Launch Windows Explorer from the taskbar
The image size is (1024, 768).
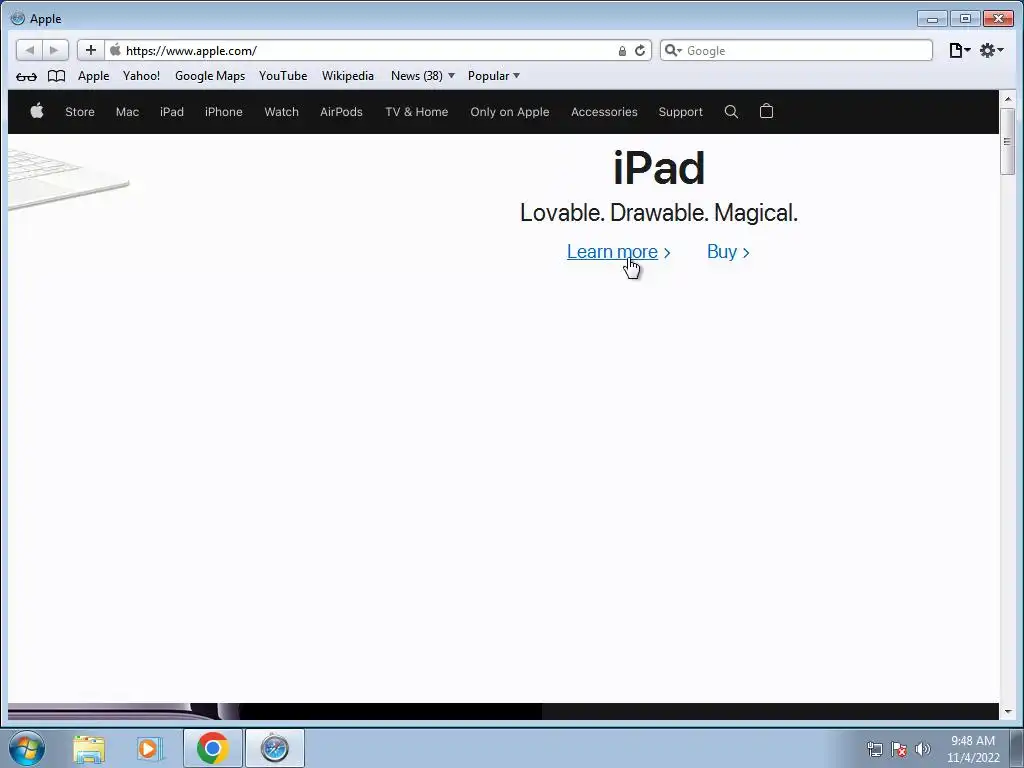coord(89,749)
